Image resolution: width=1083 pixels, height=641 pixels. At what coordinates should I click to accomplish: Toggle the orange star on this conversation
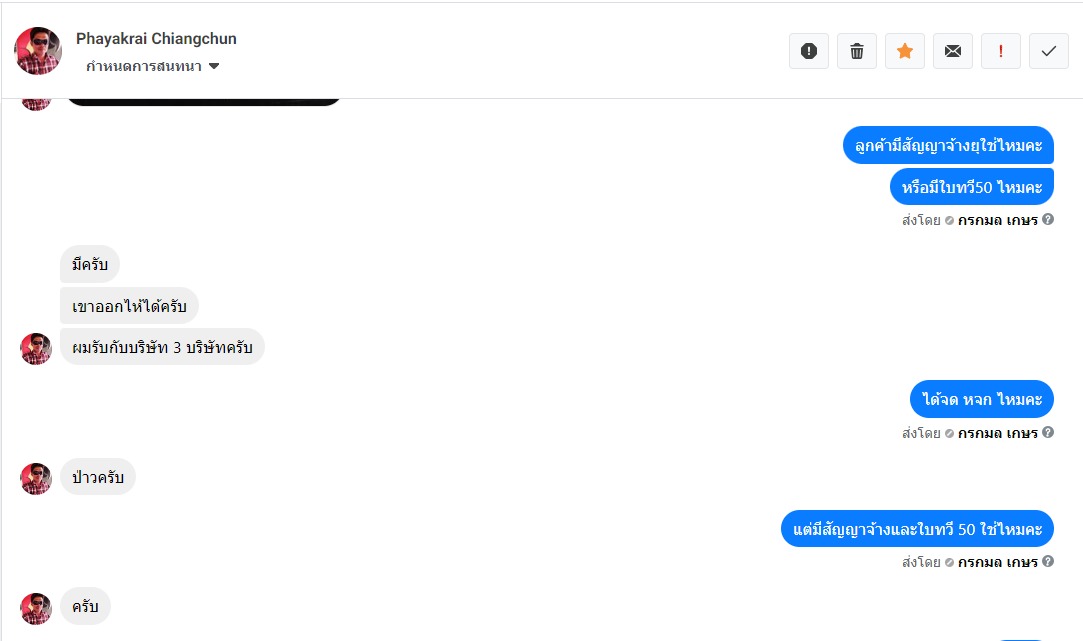tap(905, 51)
